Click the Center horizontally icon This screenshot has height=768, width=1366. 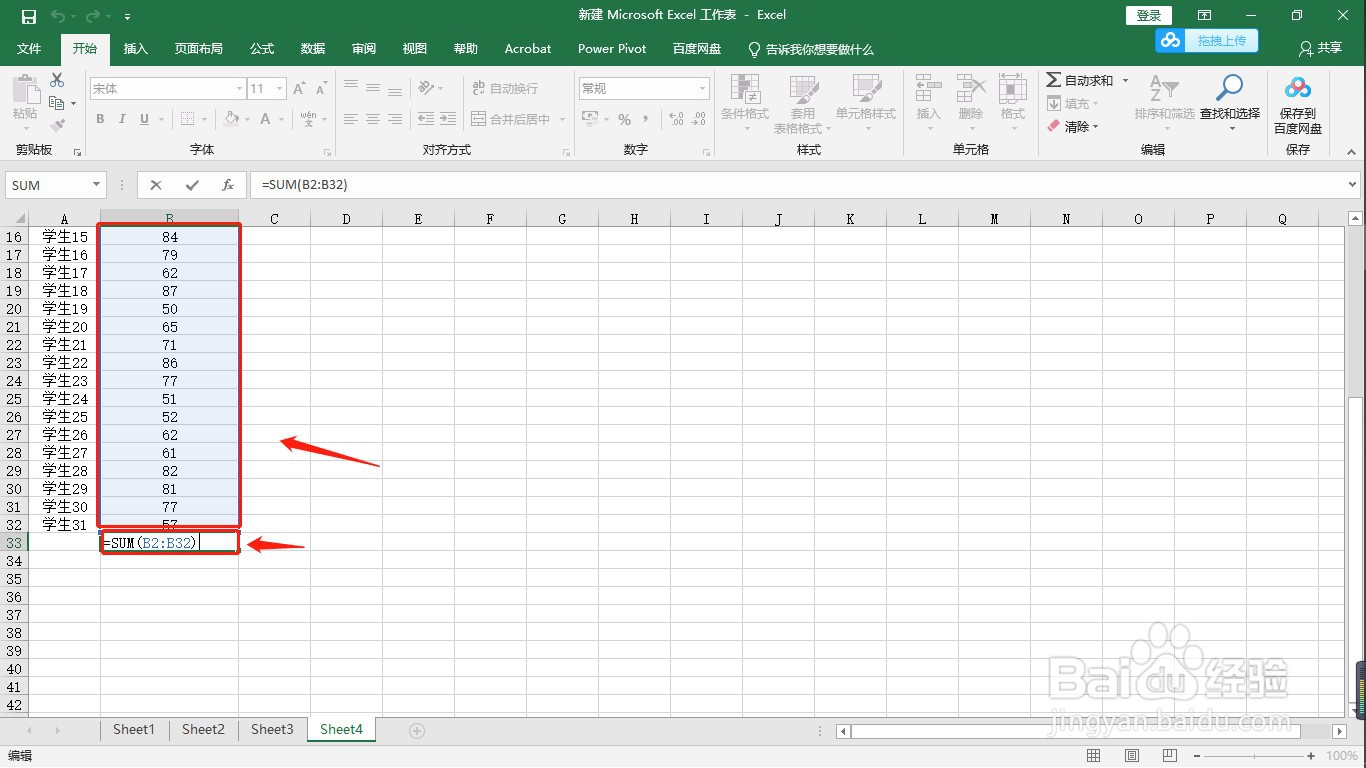[x=373, y=119]
